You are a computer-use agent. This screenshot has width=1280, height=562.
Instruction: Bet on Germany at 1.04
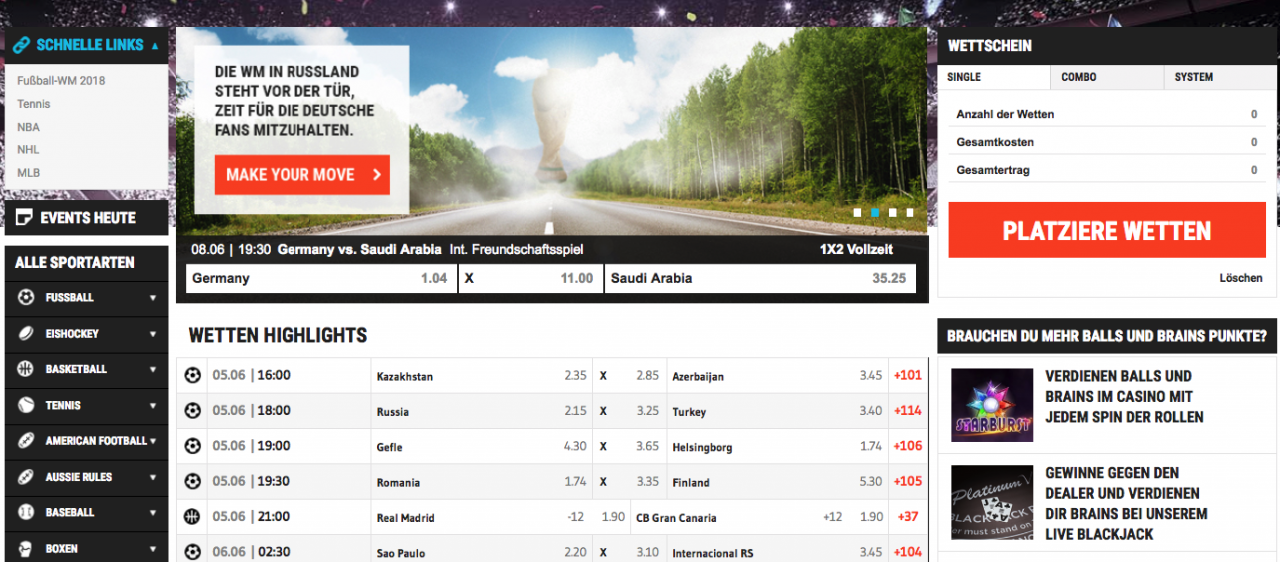point(321,278)
